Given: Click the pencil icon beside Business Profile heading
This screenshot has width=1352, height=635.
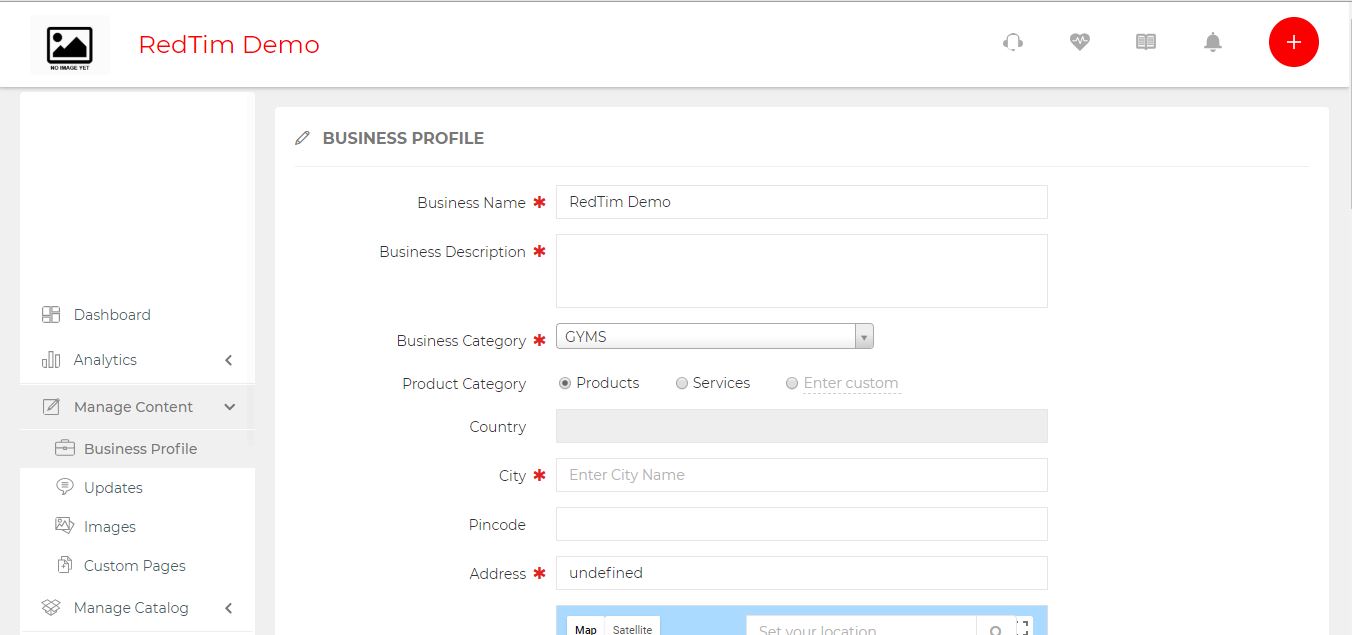Looking at the screenshot, I should (x=302, y=138).
